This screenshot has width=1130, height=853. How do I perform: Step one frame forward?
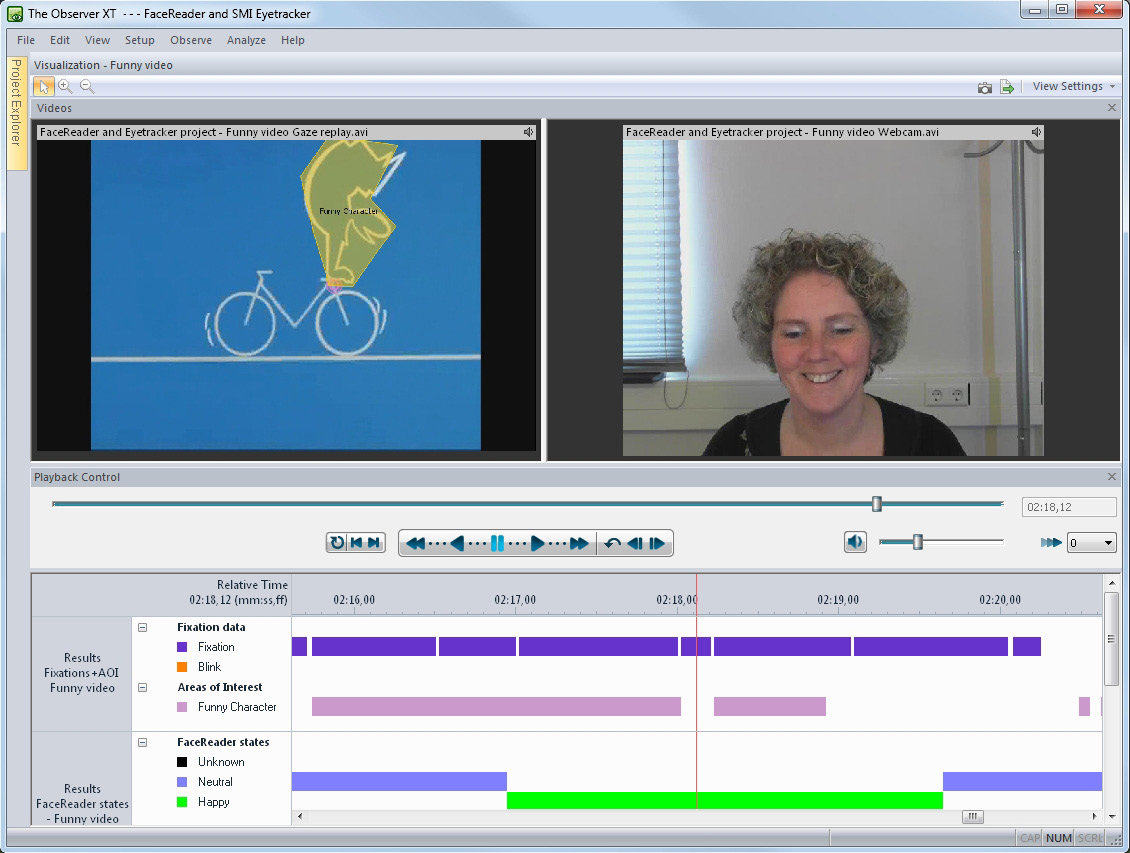[x=657, y=543]
